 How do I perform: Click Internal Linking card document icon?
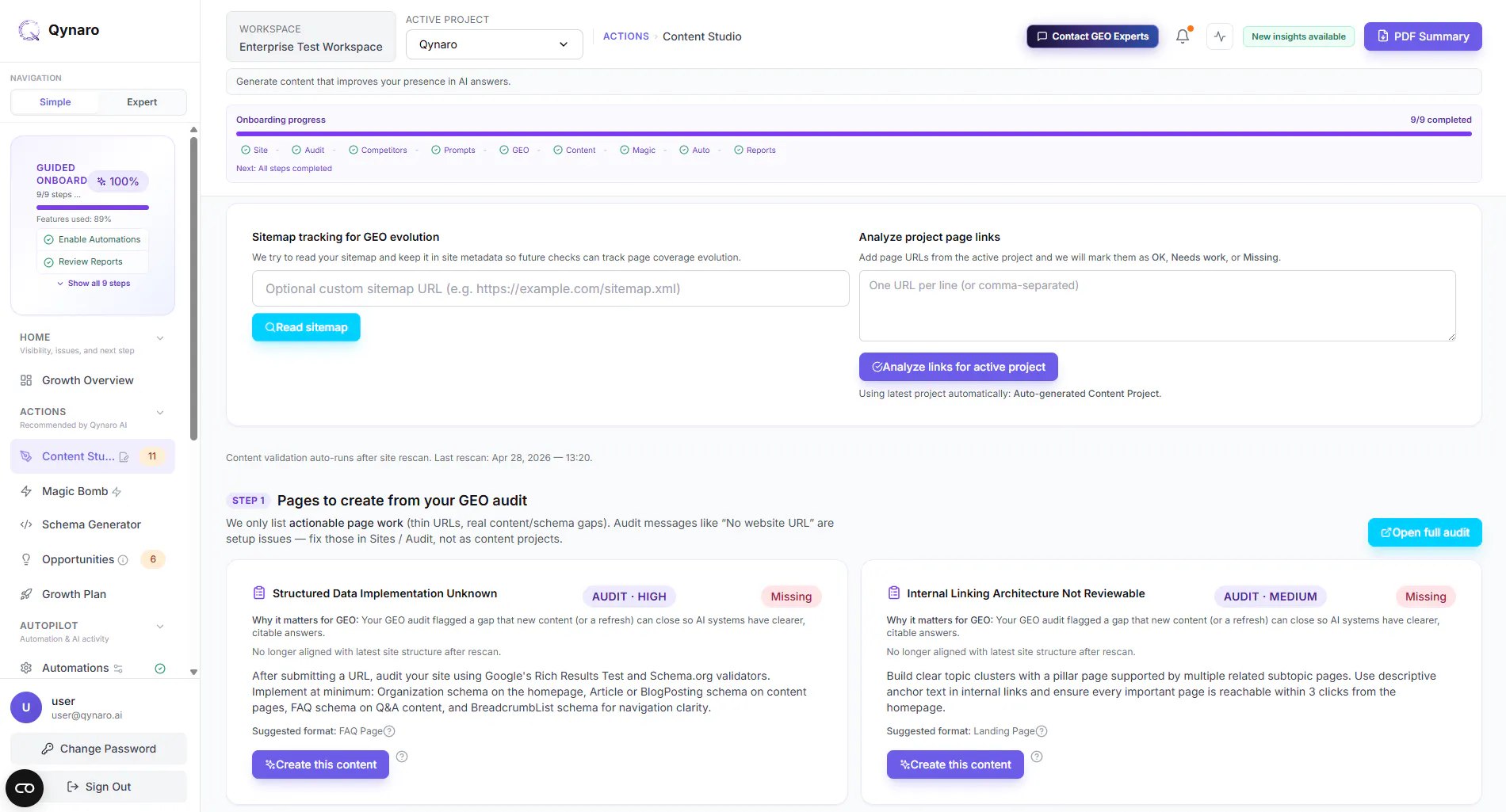pyautogui.click(x=894, y=593)
